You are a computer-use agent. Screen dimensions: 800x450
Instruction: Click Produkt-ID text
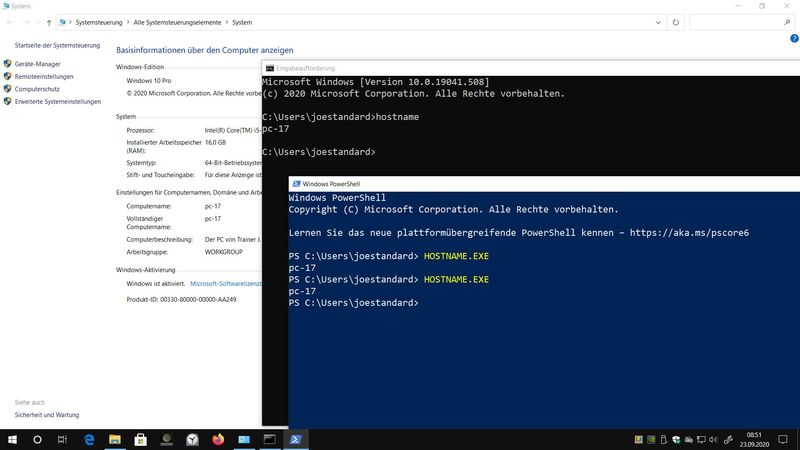[181, 299]
